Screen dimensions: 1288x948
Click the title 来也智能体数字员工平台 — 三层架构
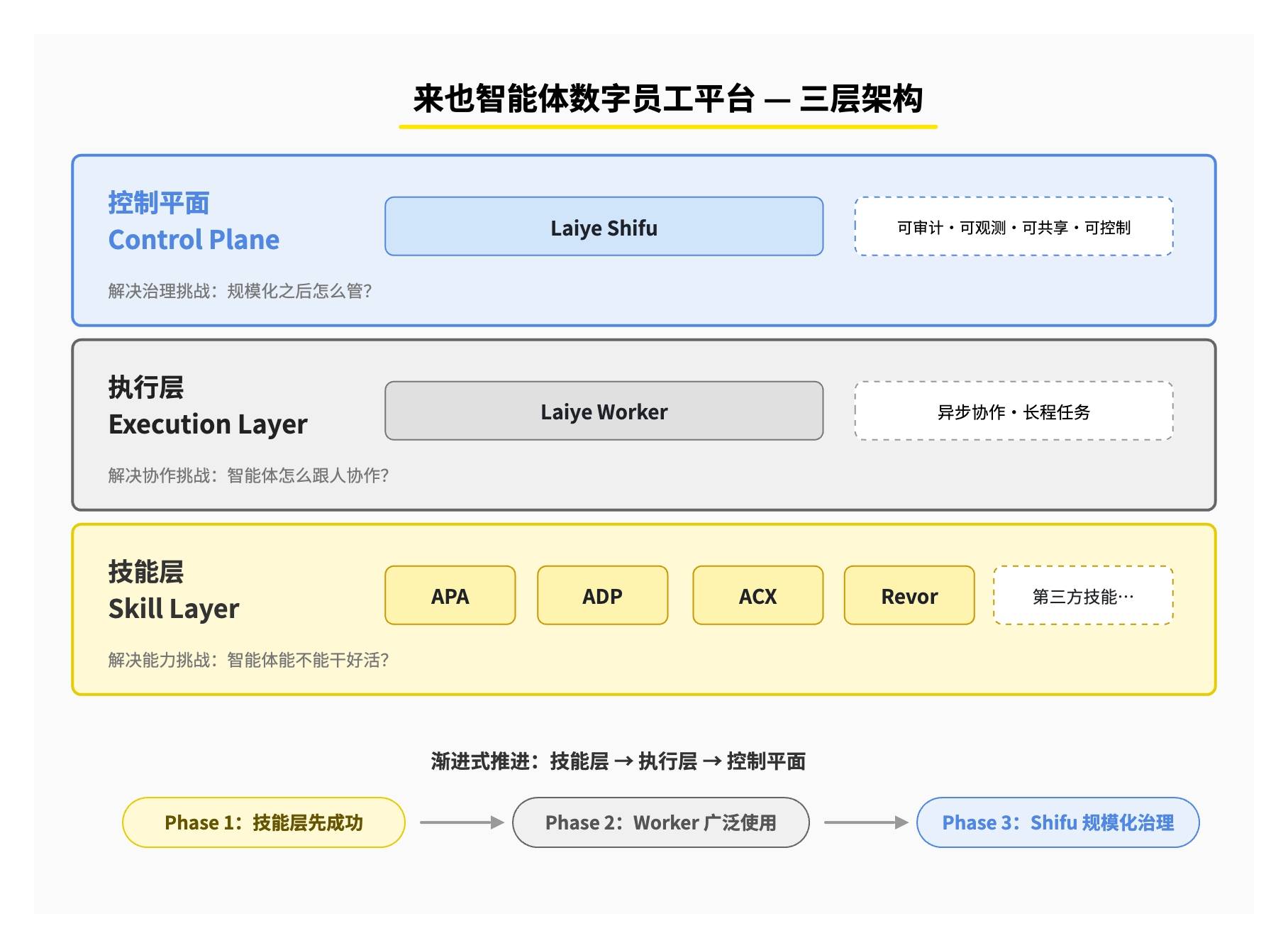(667, 99)
